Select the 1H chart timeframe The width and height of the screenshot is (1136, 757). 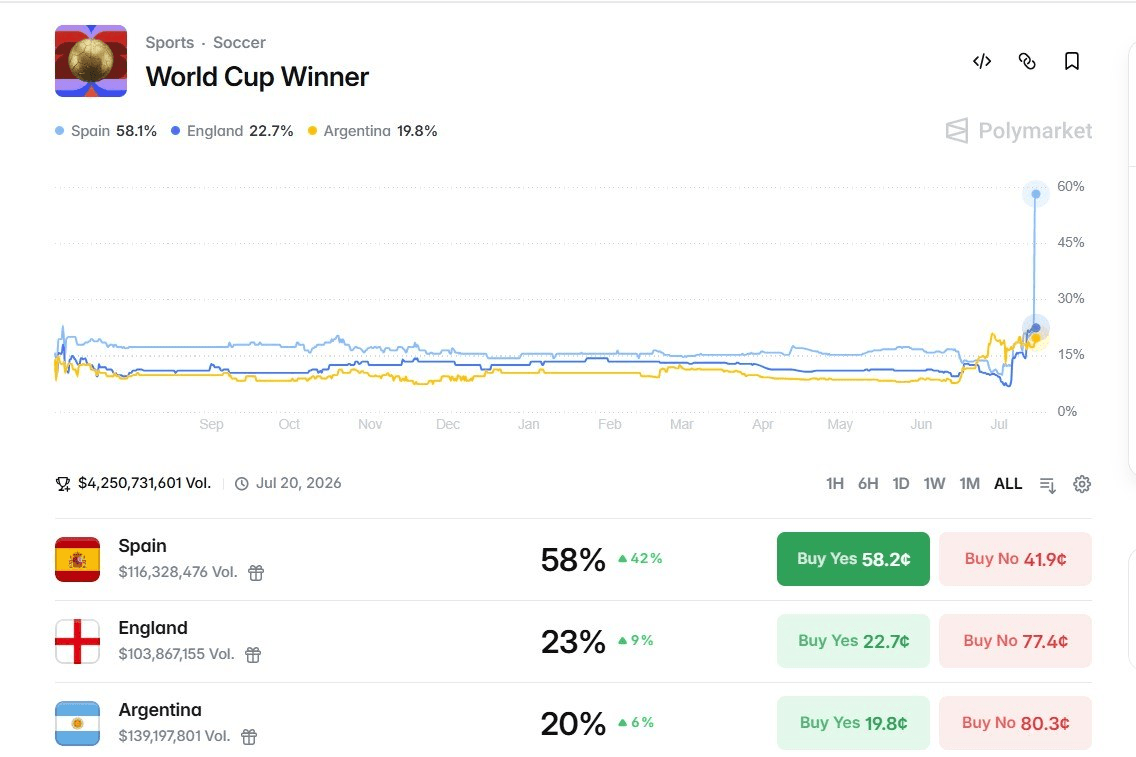[835, 484]
